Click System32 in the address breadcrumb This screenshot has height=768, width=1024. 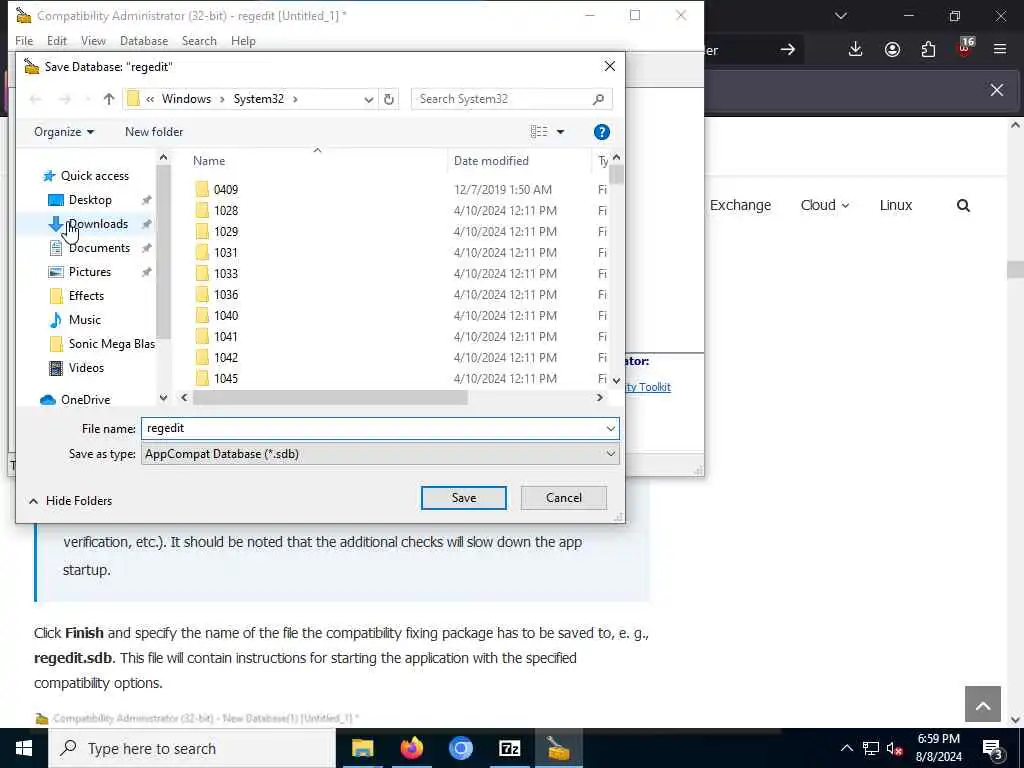(259, 99)
